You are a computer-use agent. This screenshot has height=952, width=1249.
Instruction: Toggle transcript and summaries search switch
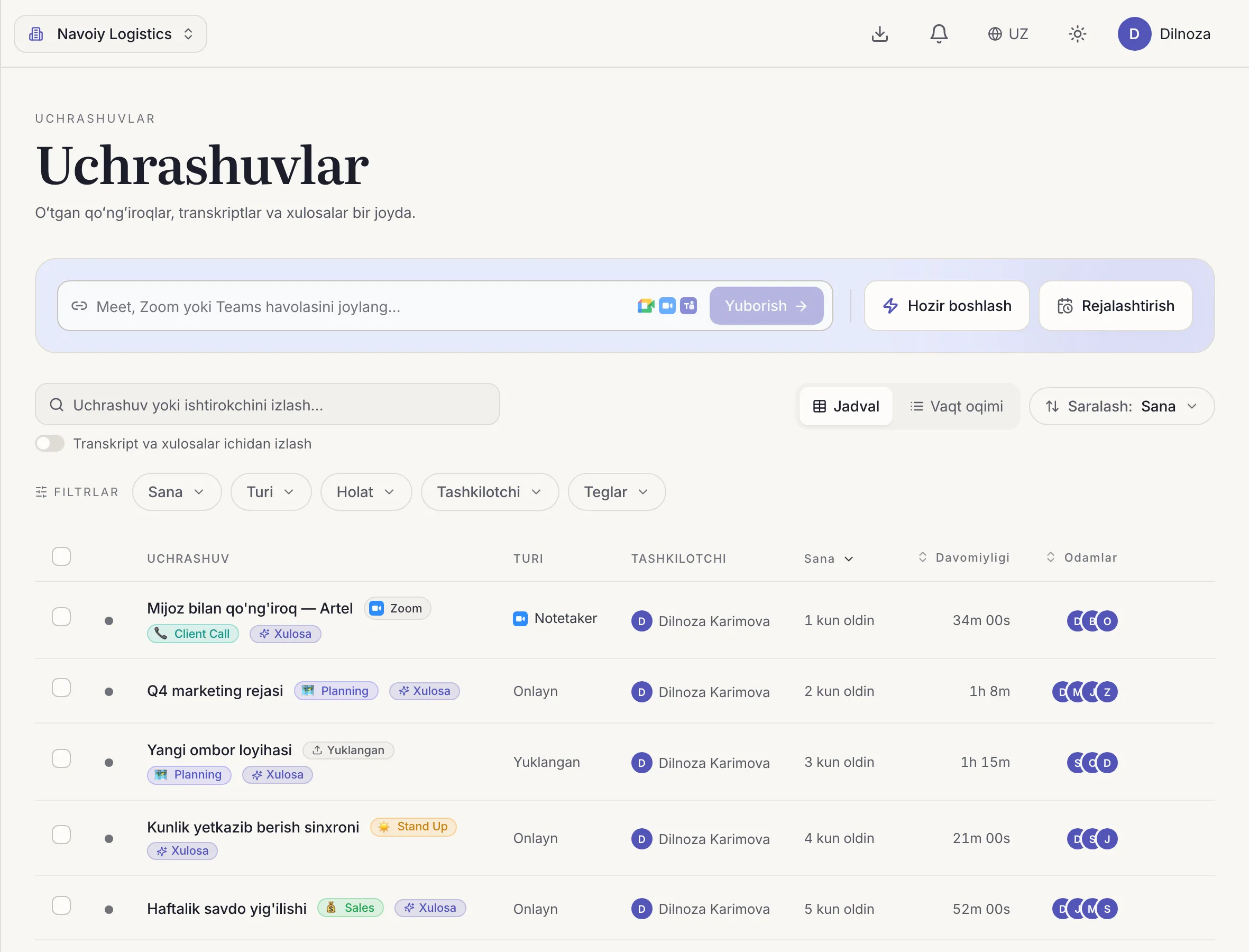pos(50,443)
